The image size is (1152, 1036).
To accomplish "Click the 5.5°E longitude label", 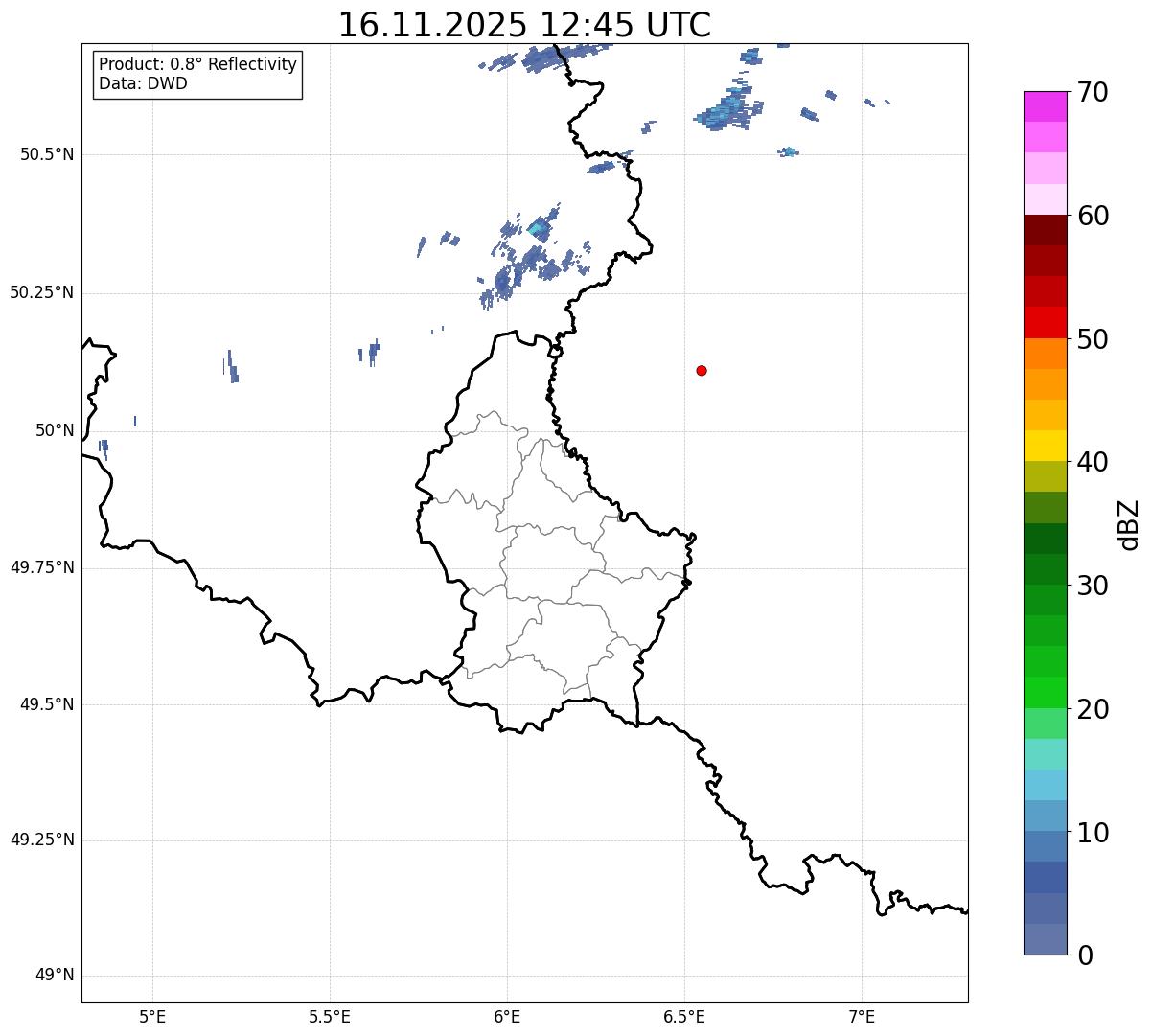I will (330, 1016).
